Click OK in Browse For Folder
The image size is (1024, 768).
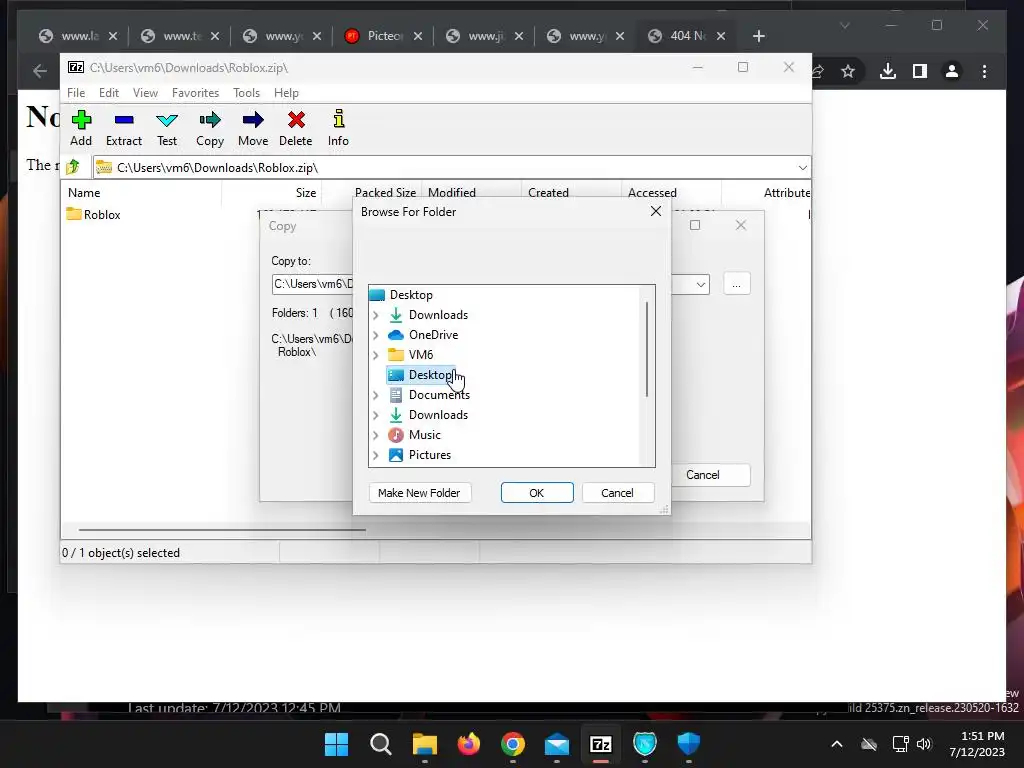[537, 493]
